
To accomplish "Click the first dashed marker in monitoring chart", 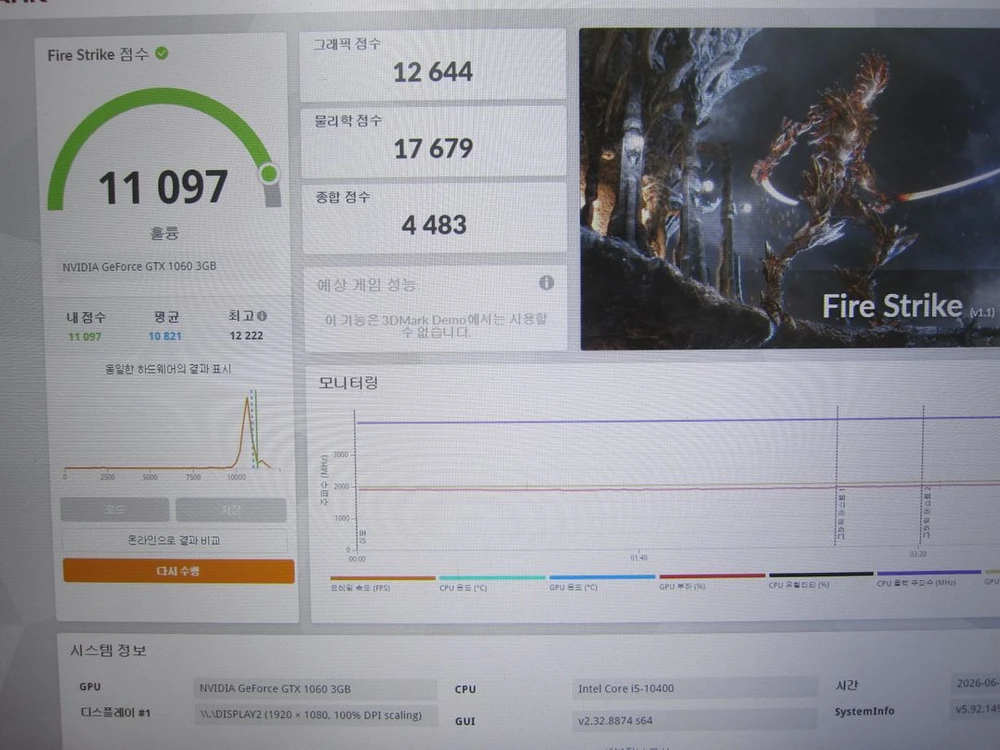I will (x=837, y=475).
